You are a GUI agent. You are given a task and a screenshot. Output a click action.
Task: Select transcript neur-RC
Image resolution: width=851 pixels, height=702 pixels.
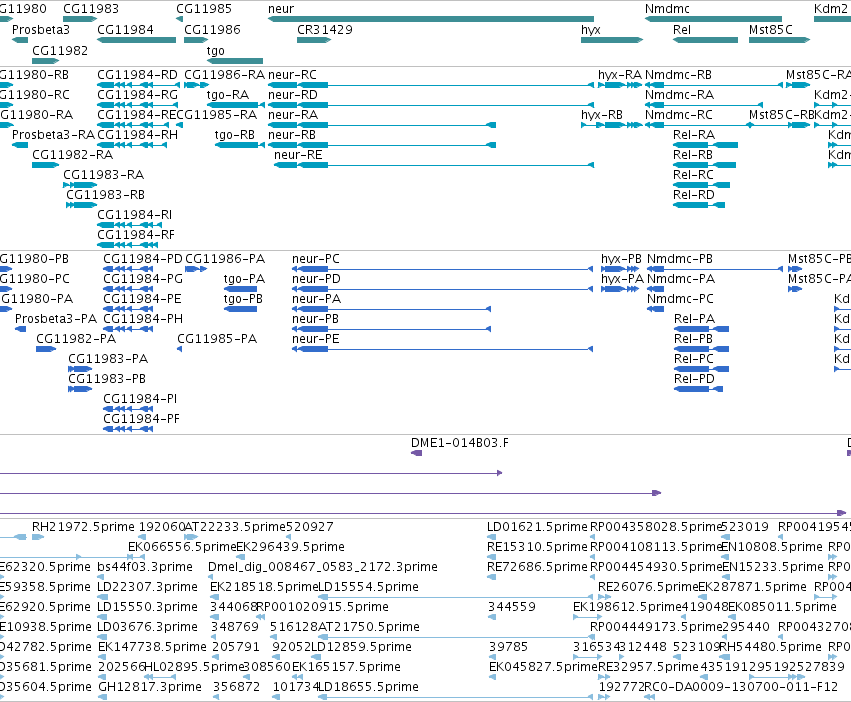coord(292,74)
